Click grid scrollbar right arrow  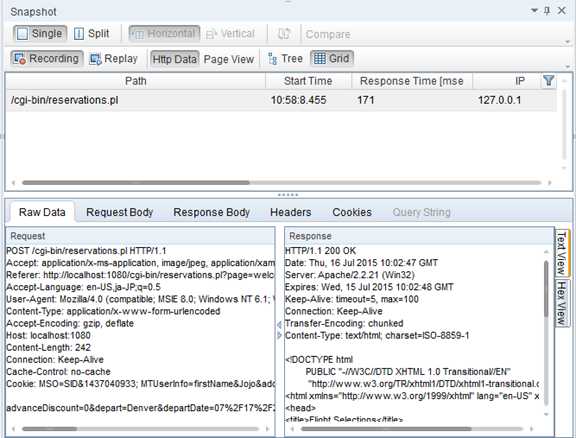coord(550,183)
